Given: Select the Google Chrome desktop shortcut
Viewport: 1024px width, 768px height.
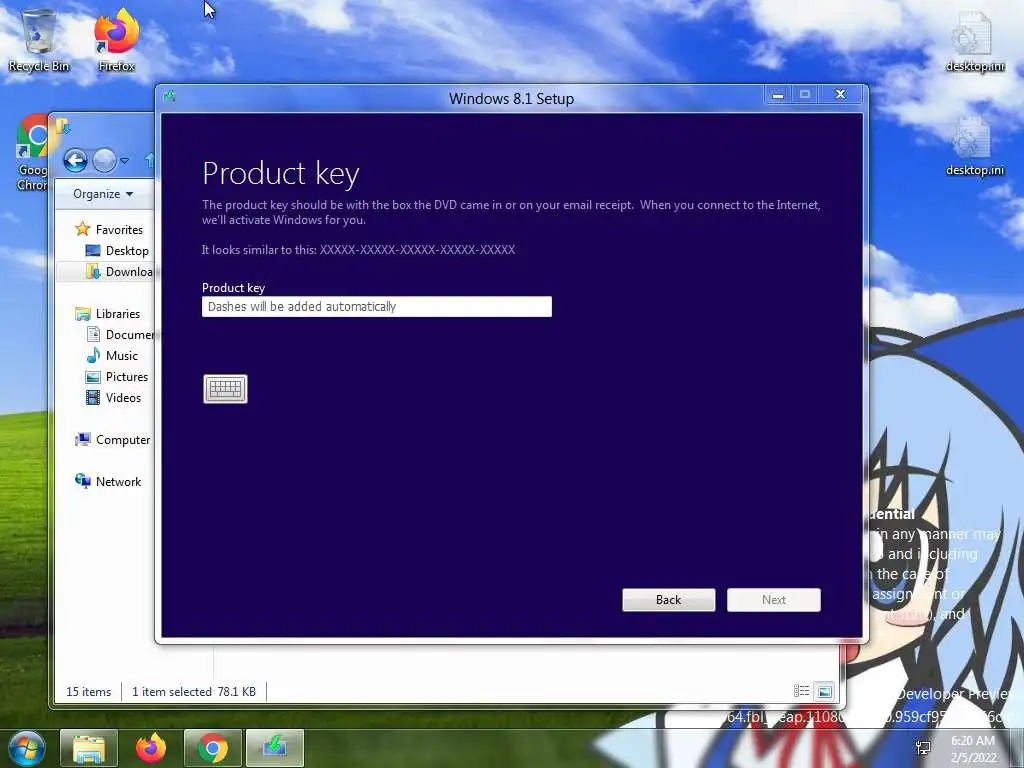Looking at the screenshot, I should coord(31,152).
